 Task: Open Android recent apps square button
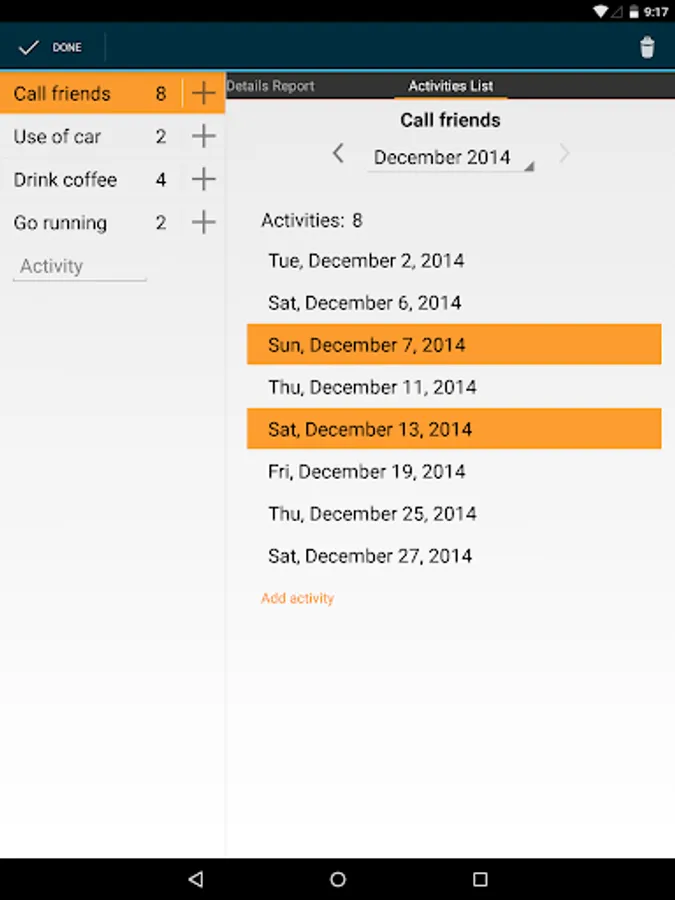tap(480, 879)
